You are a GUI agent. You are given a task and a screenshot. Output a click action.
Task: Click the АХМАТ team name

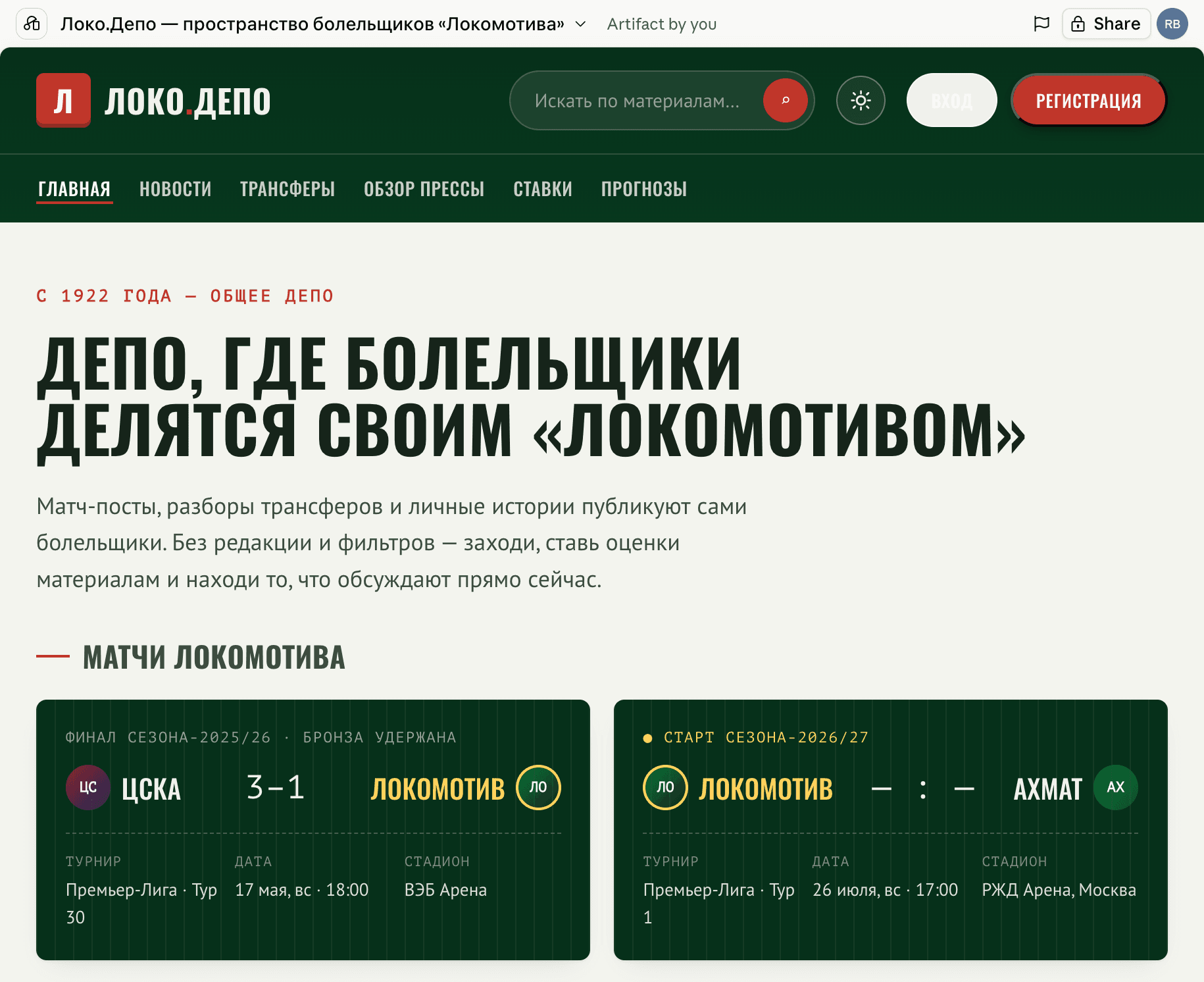tap(1048, 789)
